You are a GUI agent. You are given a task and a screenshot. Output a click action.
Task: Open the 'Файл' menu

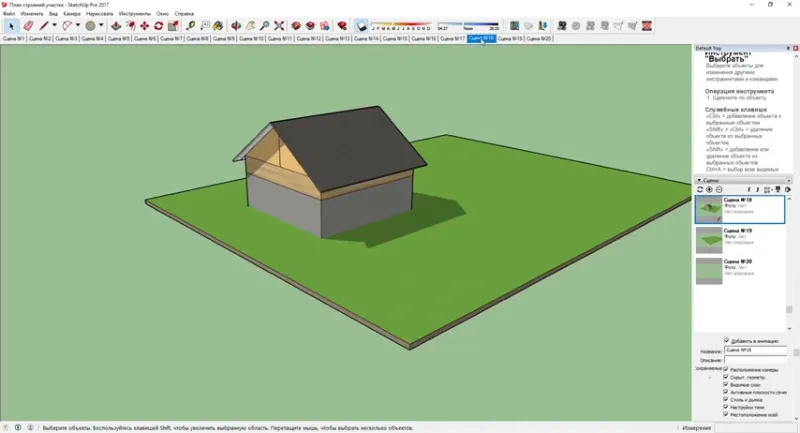pyautogui.click(x=9, y=14)
